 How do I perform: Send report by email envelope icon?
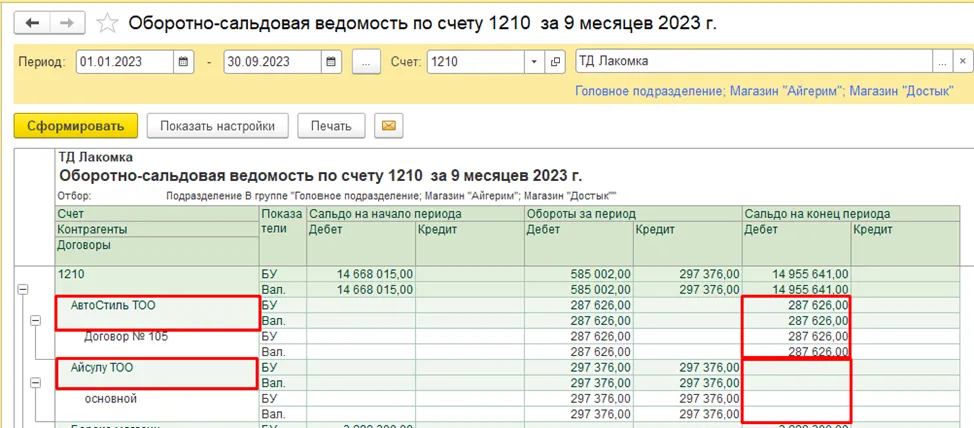(x=389, y=125)
